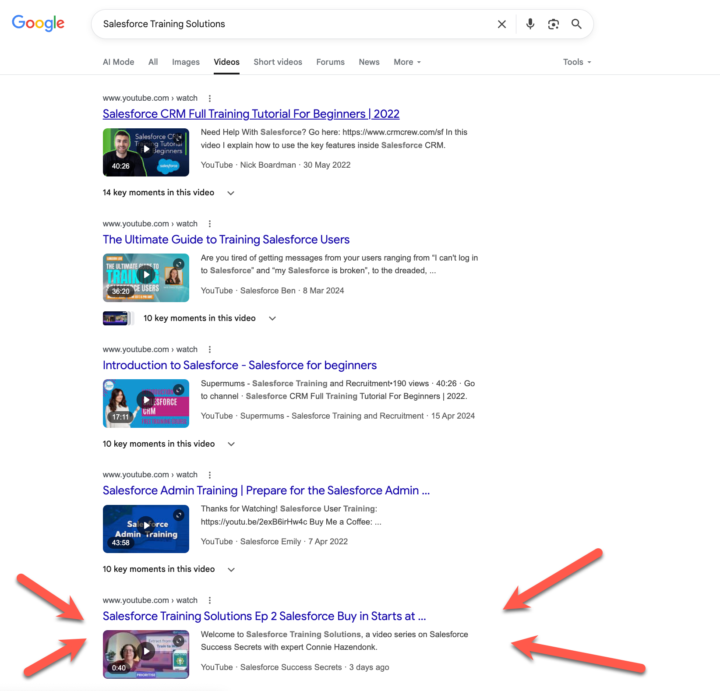
Task: Play the 17:11 Supermums video thumbnail
Action: pyautogui.click(x=146, y=404)
